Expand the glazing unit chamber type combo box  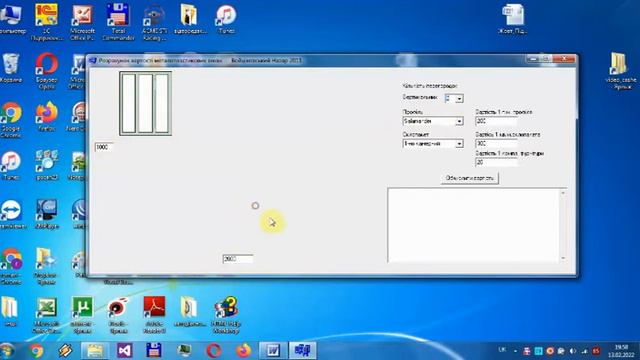(x=459, y=144)
